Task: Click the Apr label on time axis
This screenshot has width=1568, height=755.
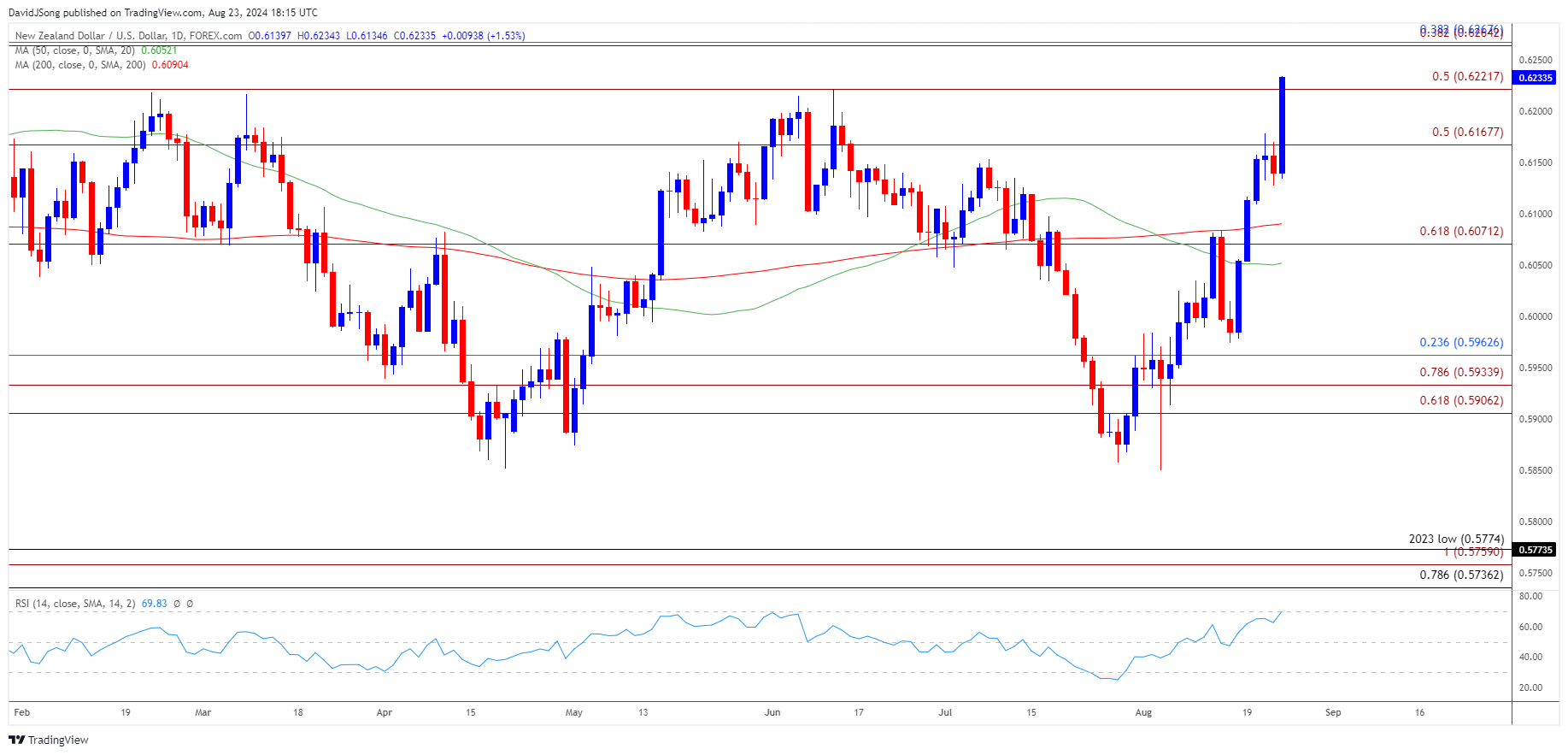Action: (x=385, y=713)
